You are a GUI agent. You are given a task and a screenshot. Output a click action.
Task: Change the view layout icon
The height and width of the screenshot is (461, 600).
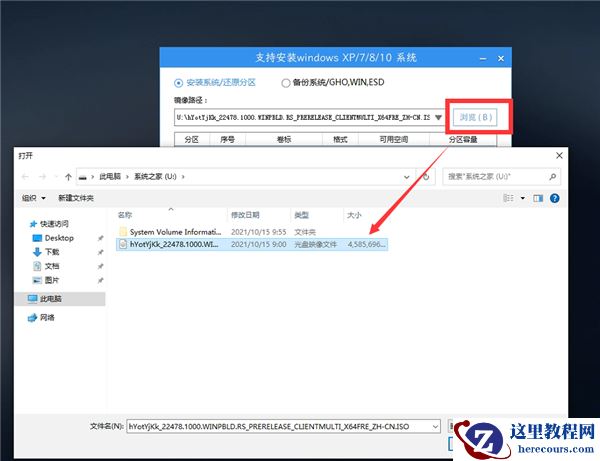click(x=508, y=198)
